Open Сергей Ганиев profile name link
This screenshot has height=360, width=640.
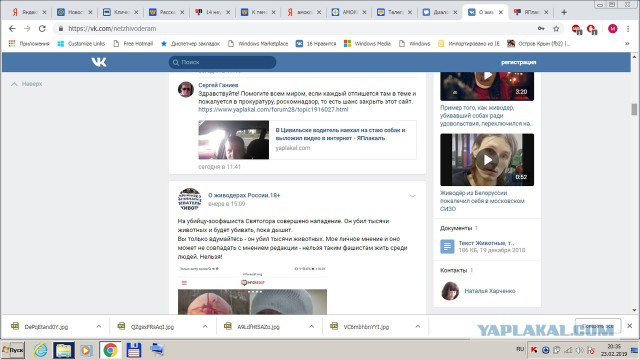(218, 85)
